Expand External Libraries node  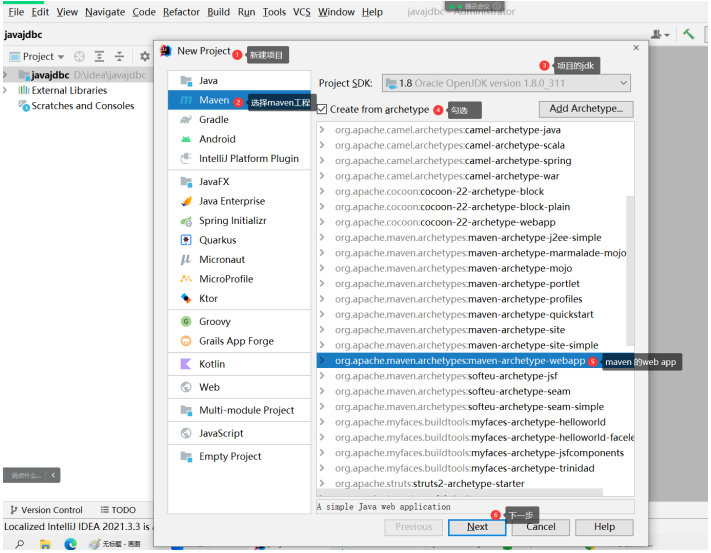point(5,91)
